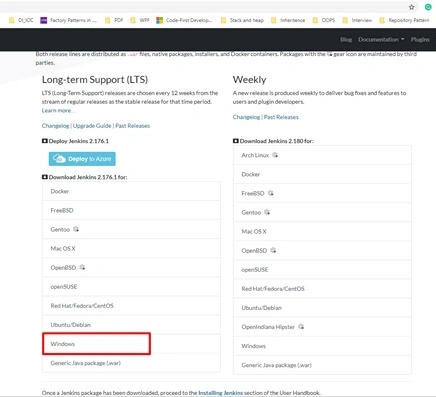Click the LTS Learn more link
Viewport: 436px width, 397px height.
click(x=58, y=110)
